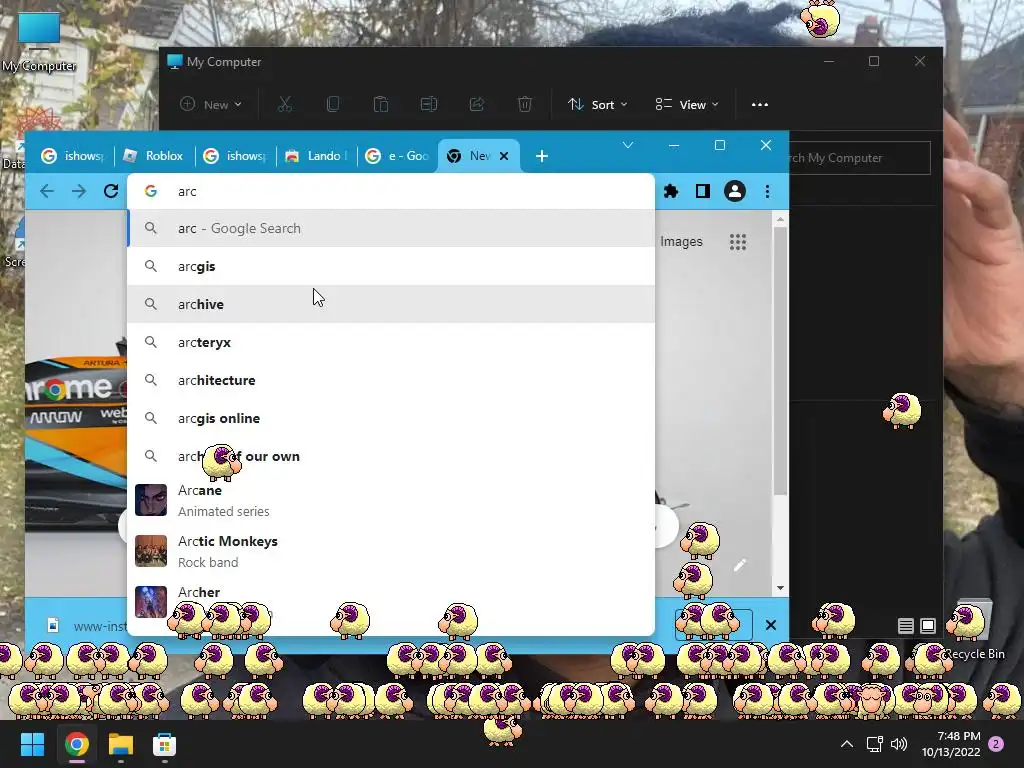The height and width of the screenshot is (768, 1024).
Task: Open notification badge showing 2
Action: pyautogui.click(x=997, y=744)
